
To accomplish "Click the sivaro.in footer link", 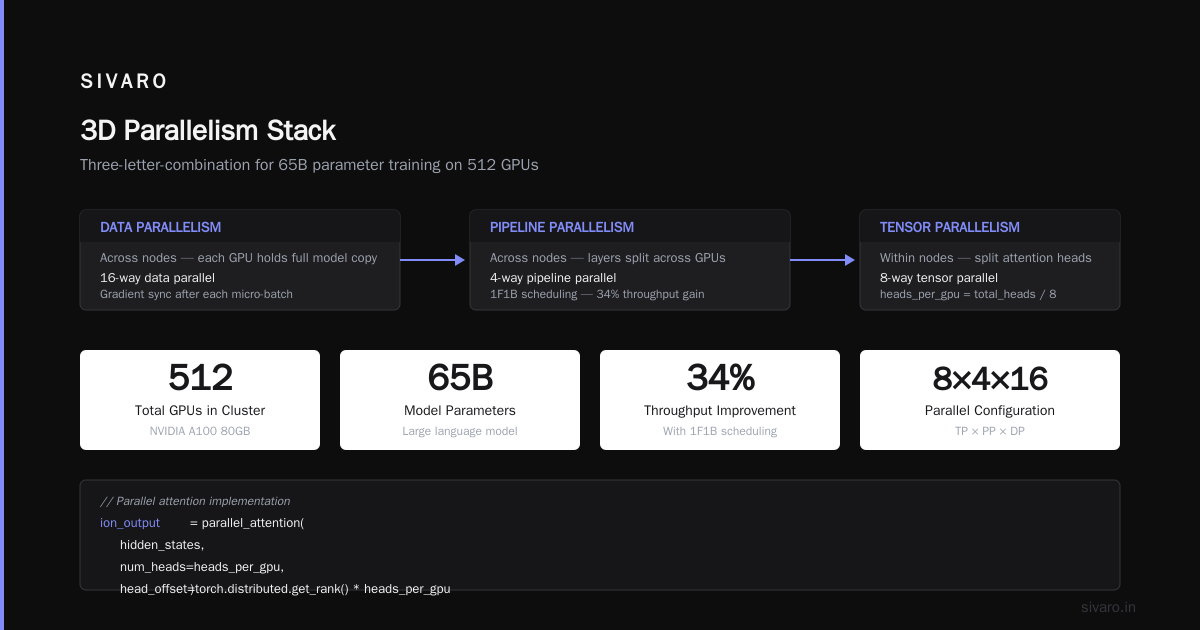I will click(x=1108, y=607).
